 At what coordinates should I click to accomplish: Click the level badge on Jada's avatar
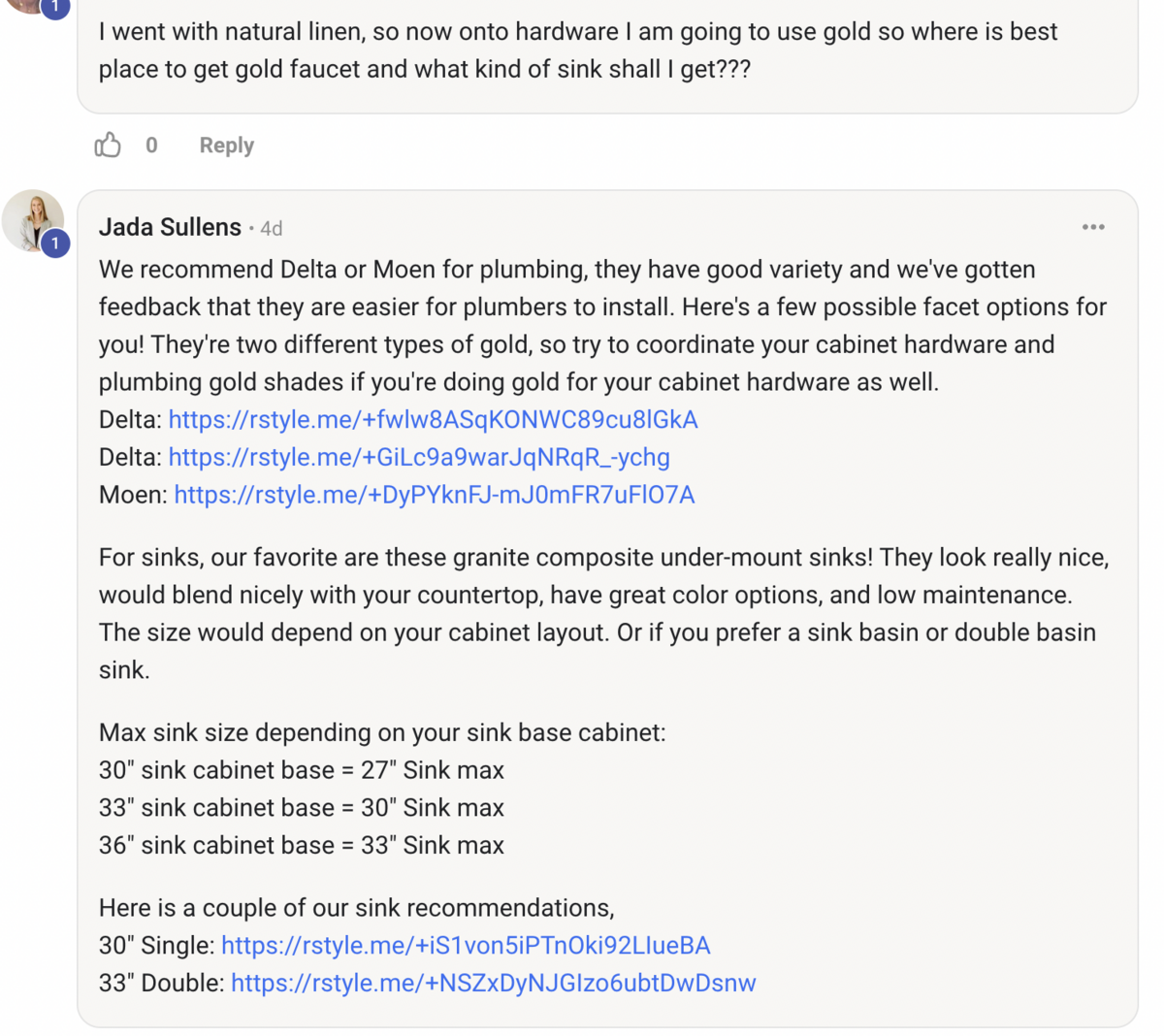55,243
